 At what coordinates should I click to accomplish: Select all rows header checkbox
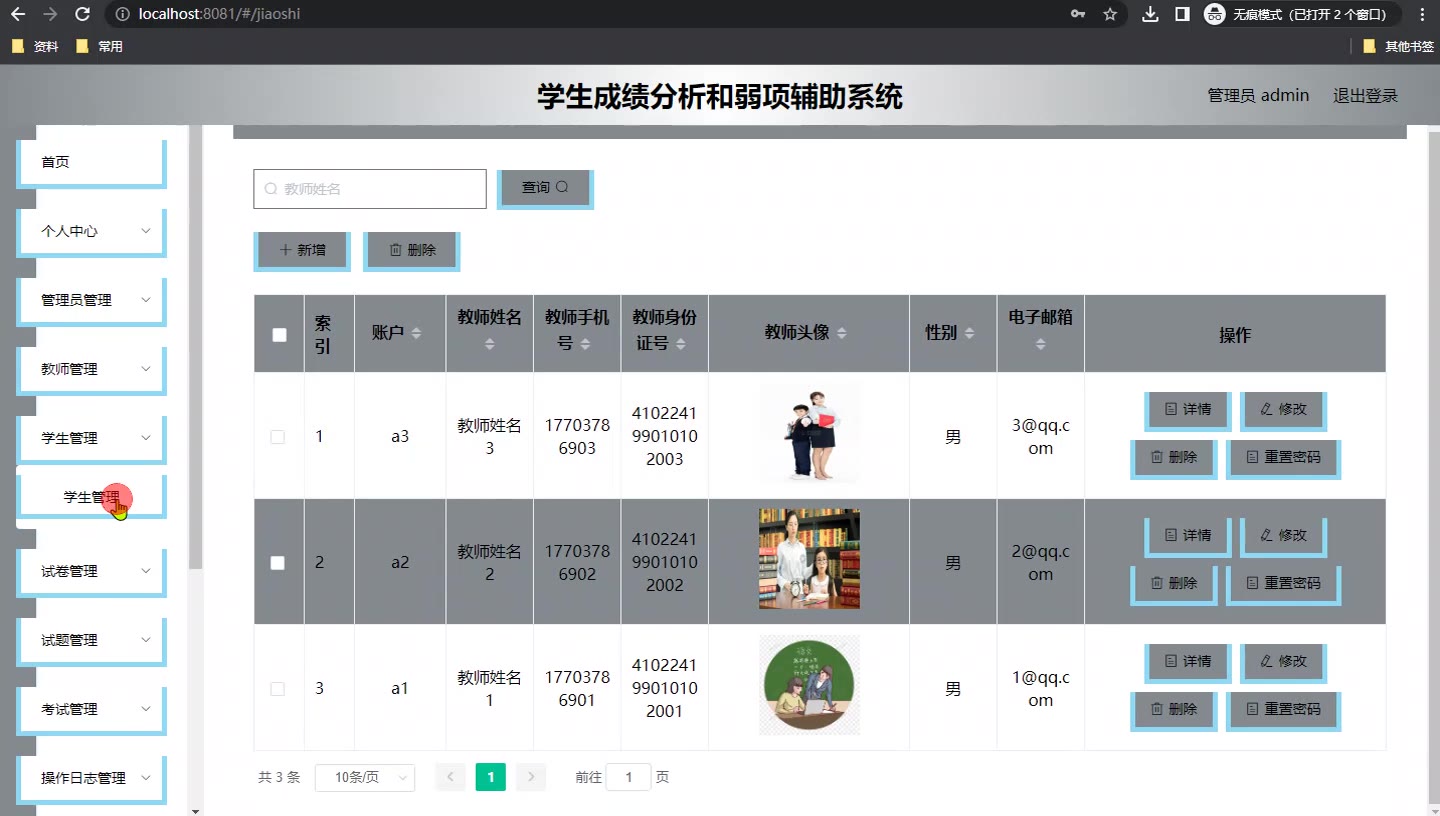(279, 335)
